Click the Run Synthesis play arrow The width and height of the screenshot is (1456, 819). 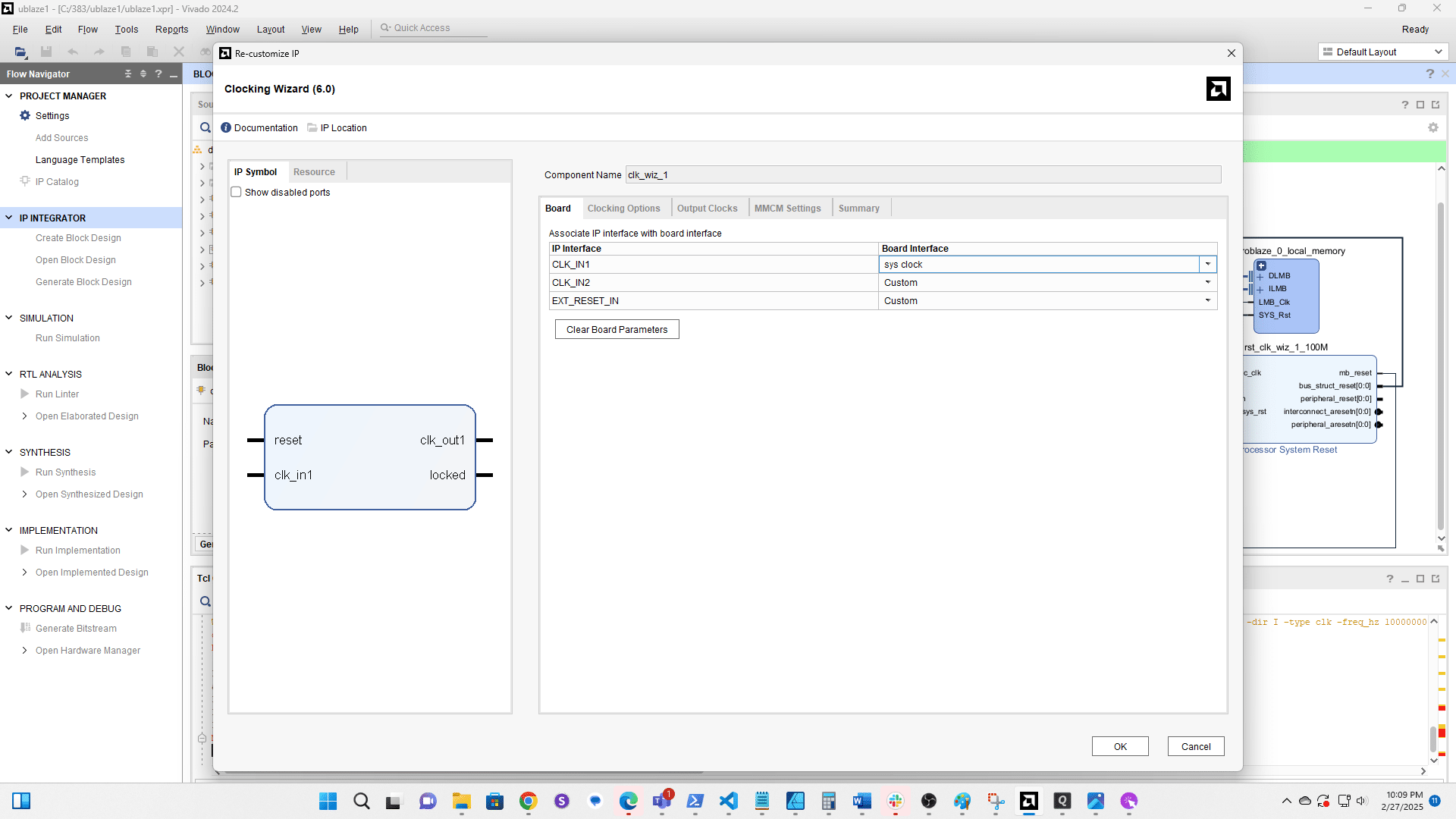tap(25, 472)
